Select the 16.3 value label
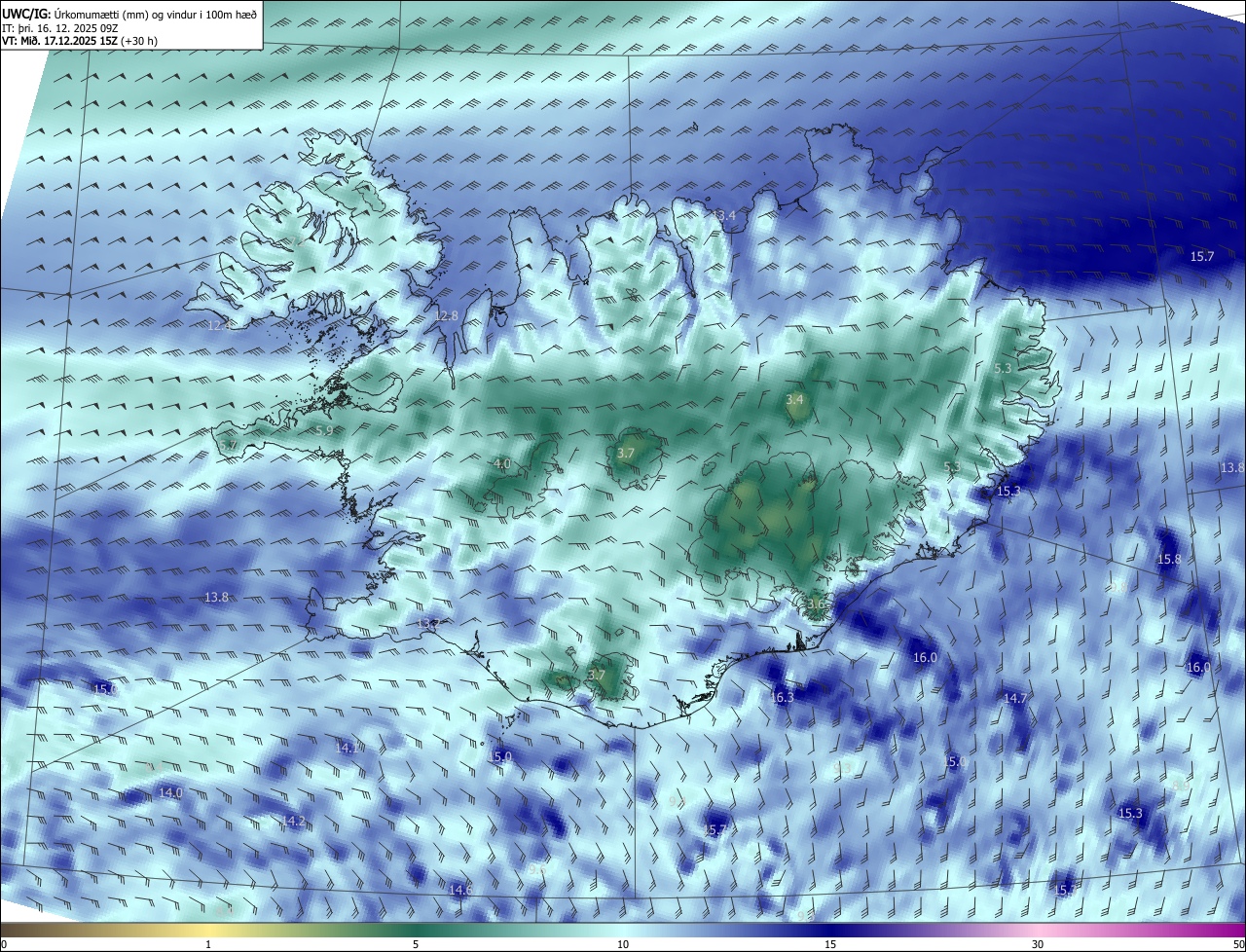This screenshot has width=1246, height=952. point(782,697)
